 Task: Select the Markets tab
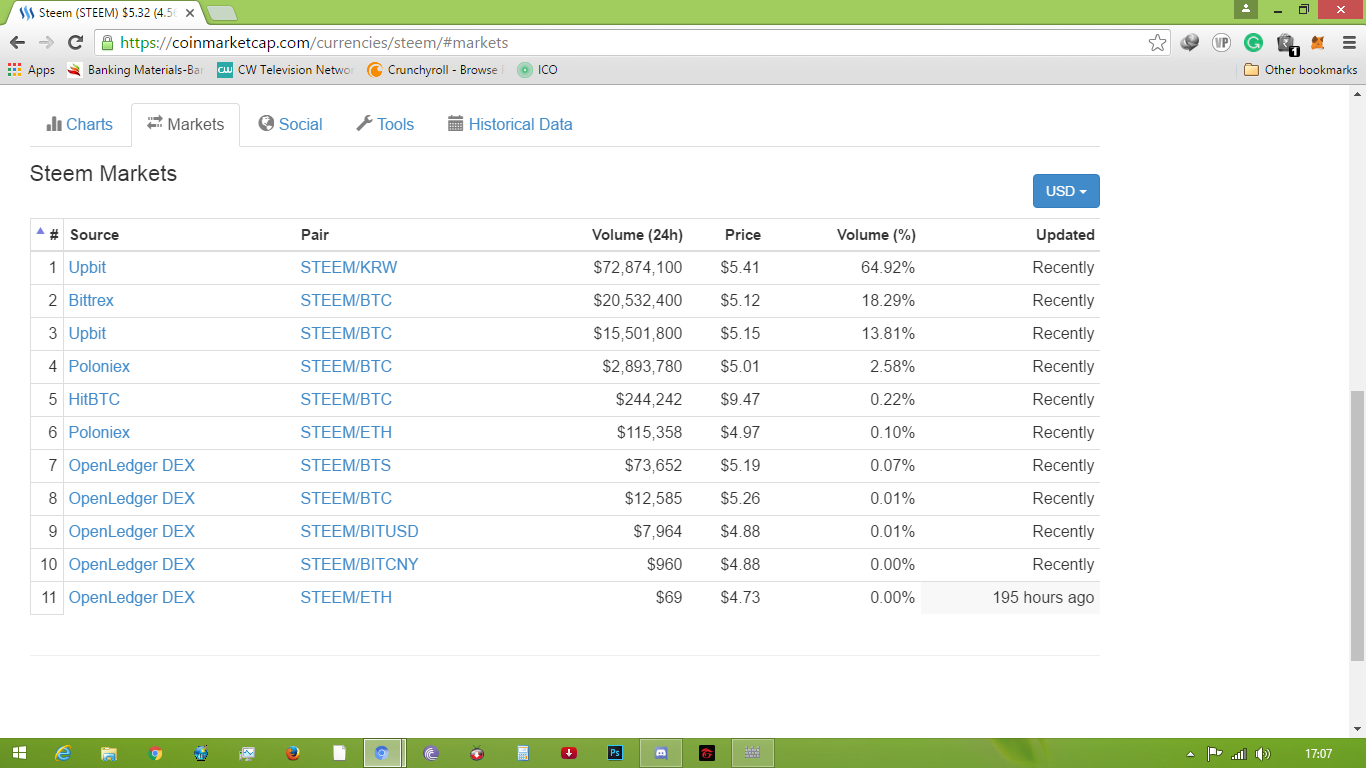[186, 124]
